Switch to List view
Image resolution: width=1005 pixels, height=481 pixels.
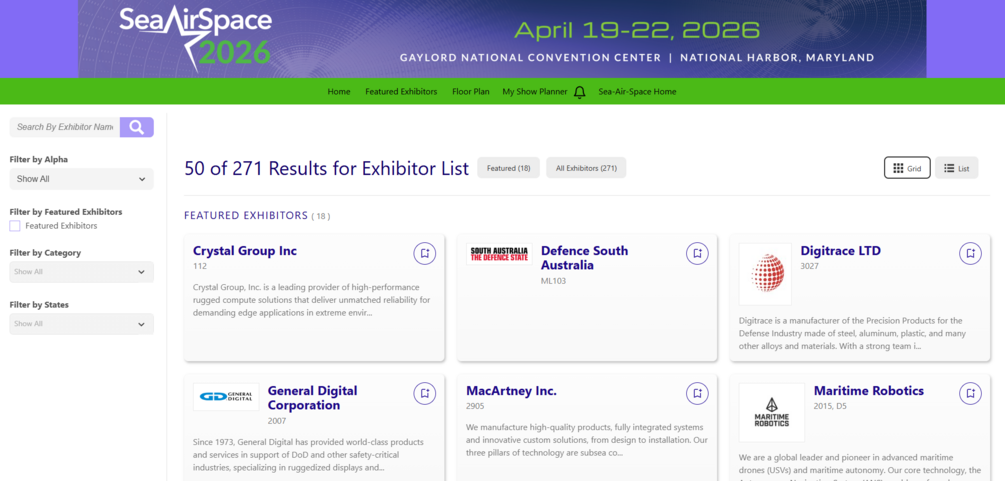(x=956, y=168)
